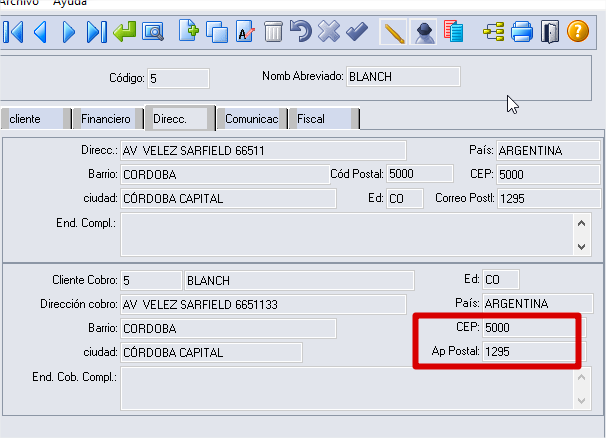606x438 pixels.
Task: Select the Direcc. tab
Action: tap(180, 118)
